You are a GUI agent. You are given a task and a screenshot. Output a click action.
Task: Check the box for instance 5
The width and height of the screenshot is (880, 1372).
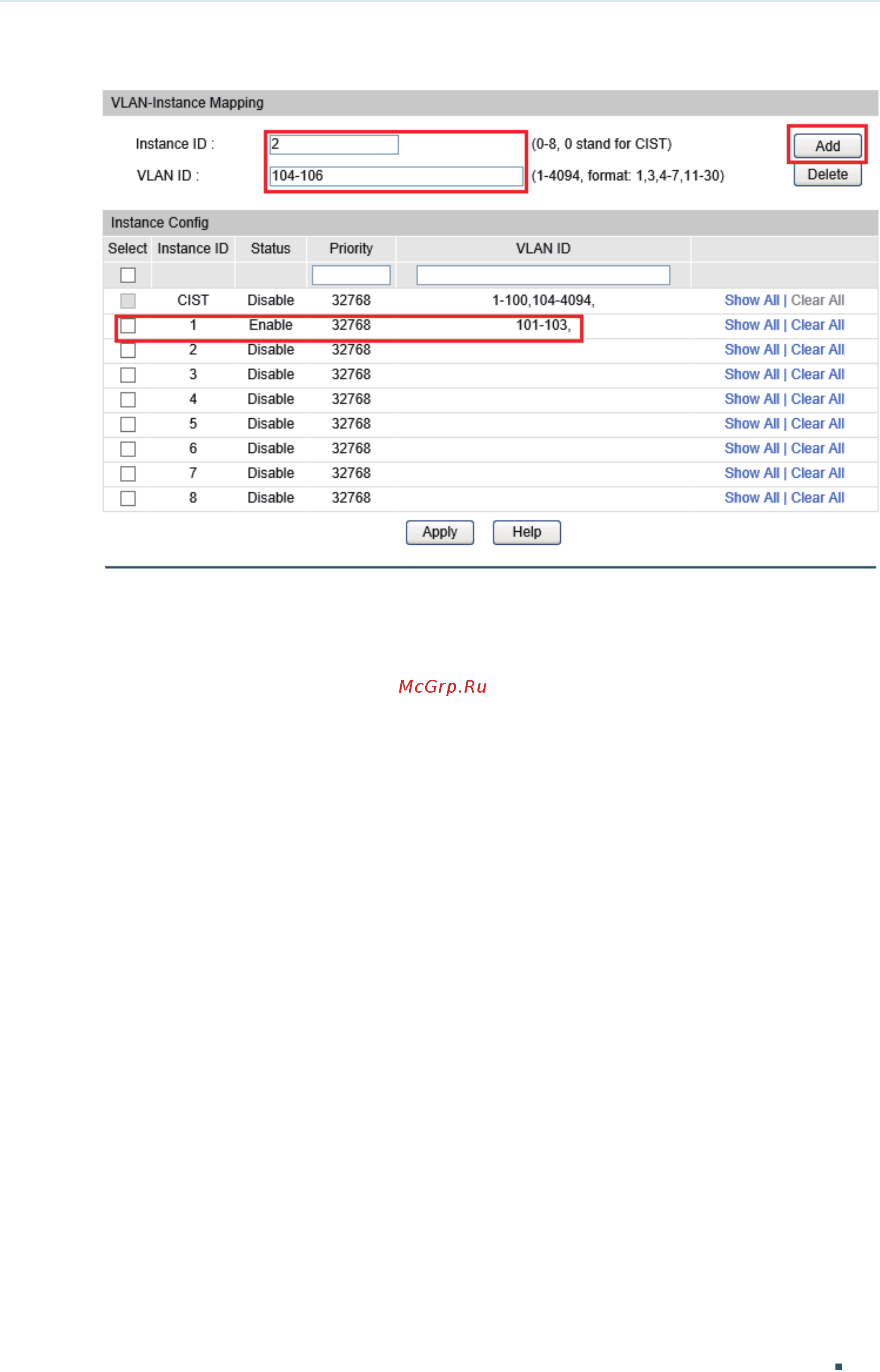128,424
